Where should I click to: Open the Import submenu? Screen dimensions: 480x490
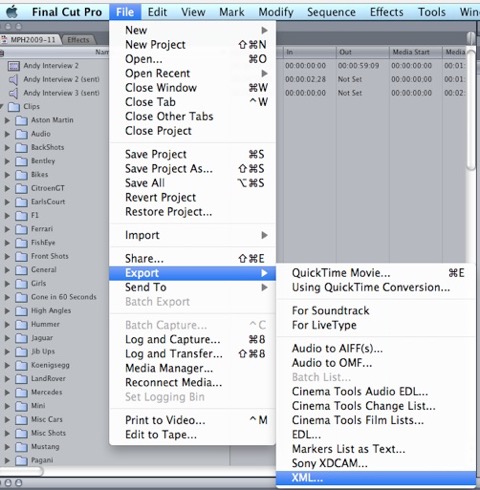[x=192, y=235]
